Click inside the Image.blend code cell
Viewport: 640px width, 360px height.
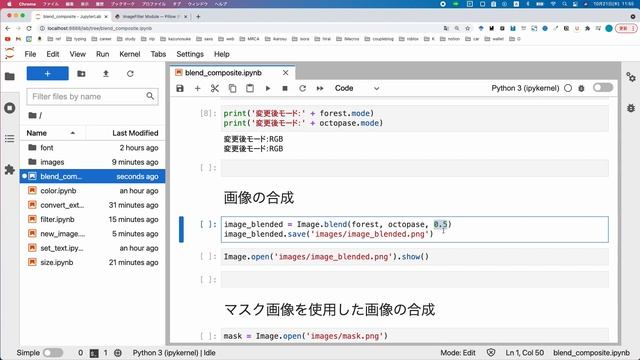click(x=415, y=229)
